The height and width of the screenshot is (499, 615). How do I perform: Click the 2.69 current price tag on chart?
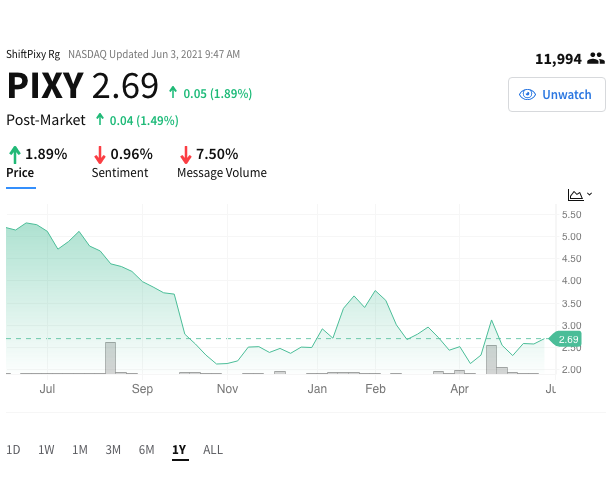point(565,339)
